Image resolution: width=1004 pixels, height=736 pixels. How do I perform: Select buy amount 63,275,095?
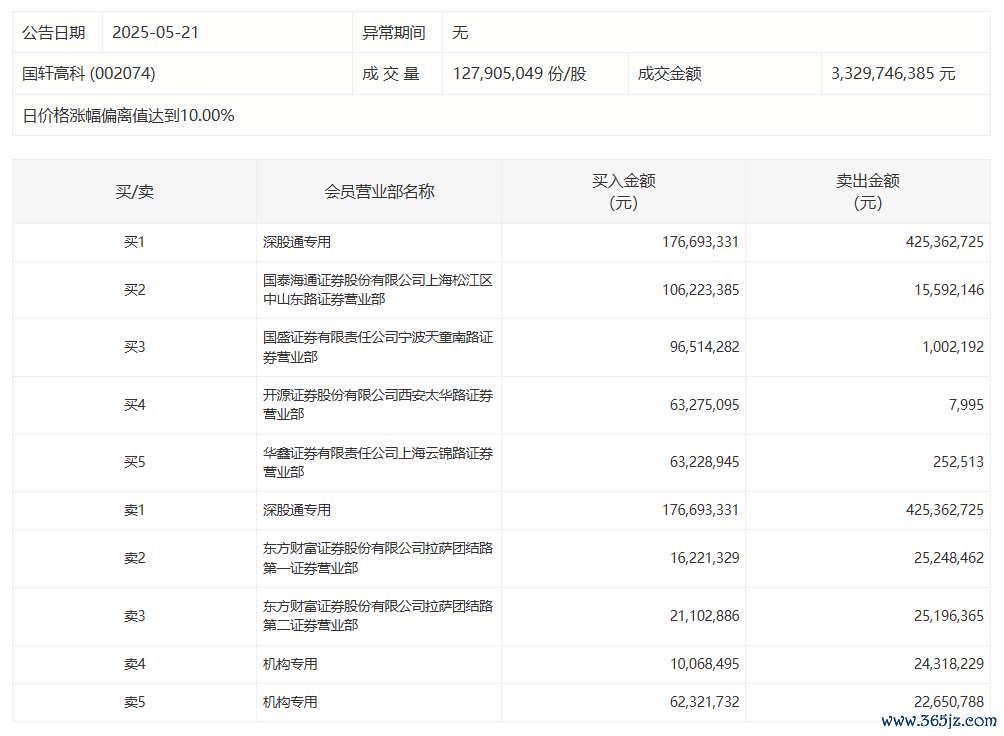pyautogui.click(x=704, y=405)
